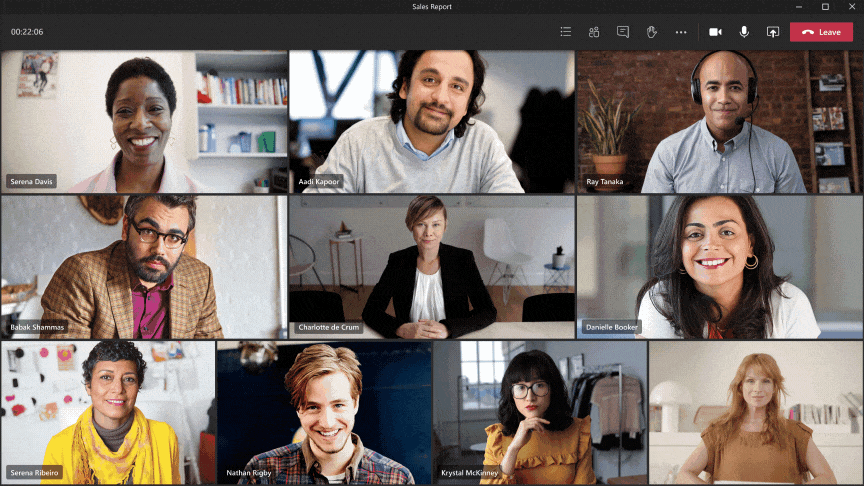Screen dimensions: 864x486
Task: Open the meeting chat
Action: click(623, 32)
